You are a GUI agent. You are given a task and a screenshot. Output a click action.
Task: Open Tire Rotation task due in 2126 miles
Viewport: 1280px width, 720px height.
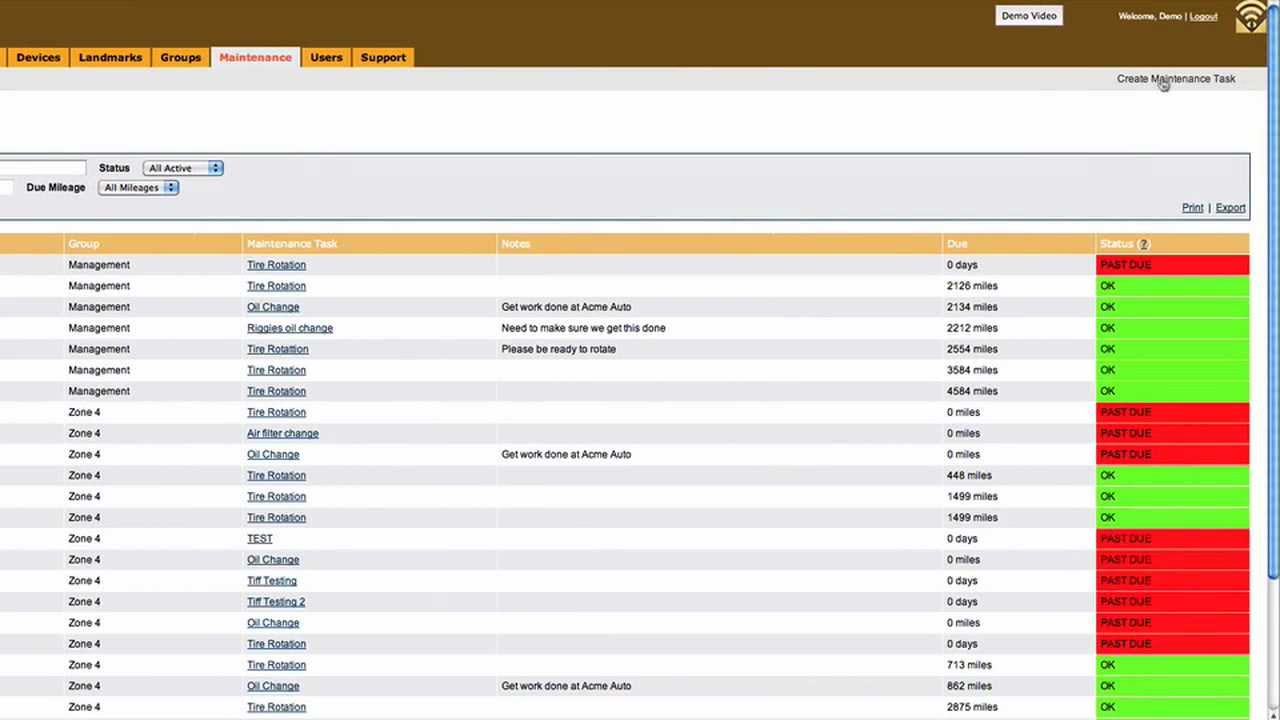pyautogui.click(x=276, y=286)
